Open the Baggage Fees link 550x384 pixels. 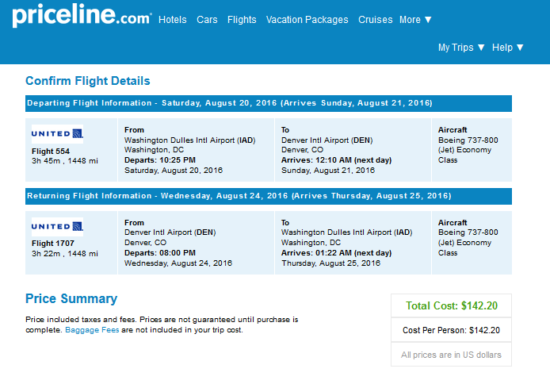click(x=92, y=330)
